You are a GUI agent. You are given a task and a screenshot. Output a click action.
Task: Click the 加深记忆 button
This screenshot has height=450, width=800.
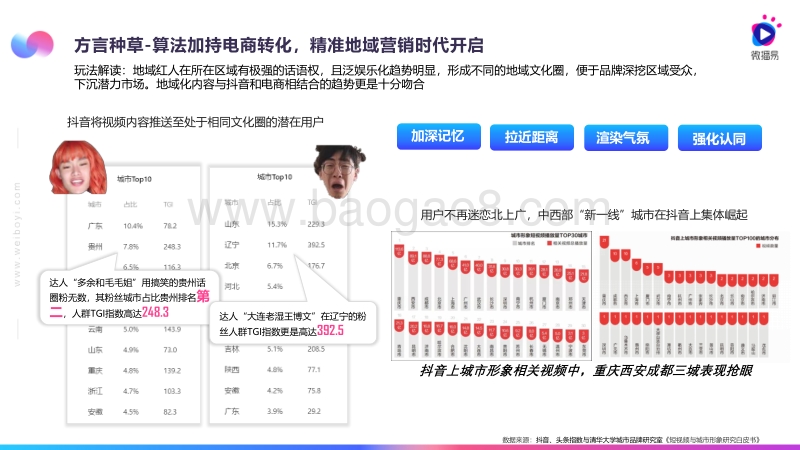(439, 136)
